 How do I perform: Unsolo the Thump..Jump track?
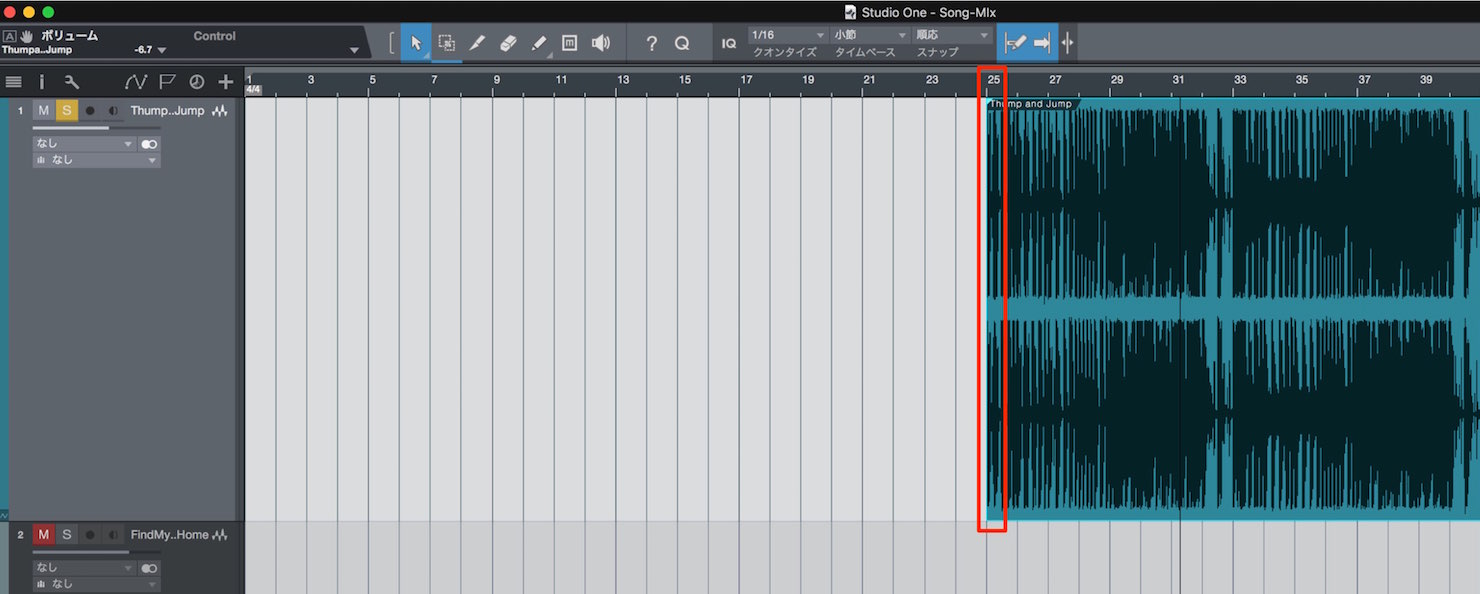pos(67,111)
